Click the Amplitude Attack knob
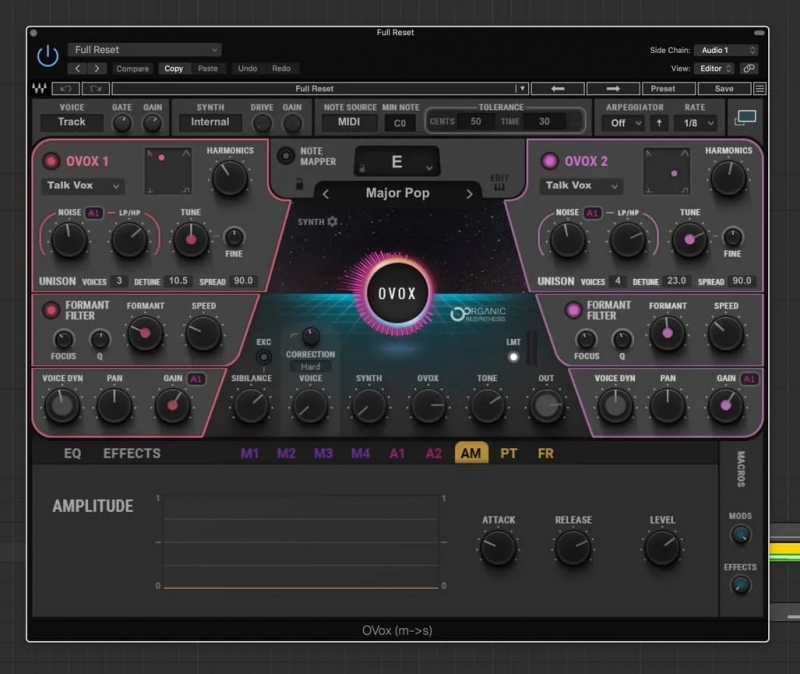The width and height of the screenshot is (800, 674). click(x=498, y=548)
